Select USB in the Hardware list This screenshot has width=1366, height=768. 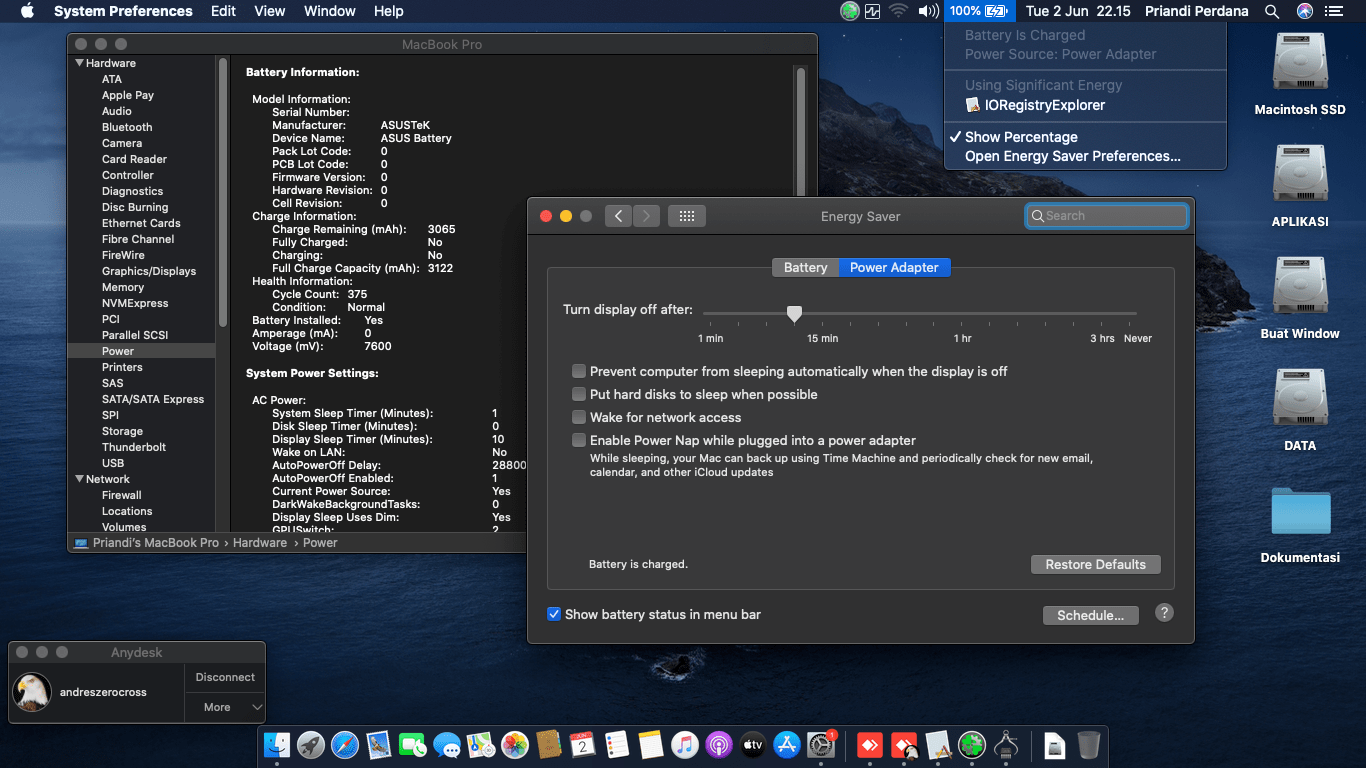pyautogui.click(x=113, y=463)
